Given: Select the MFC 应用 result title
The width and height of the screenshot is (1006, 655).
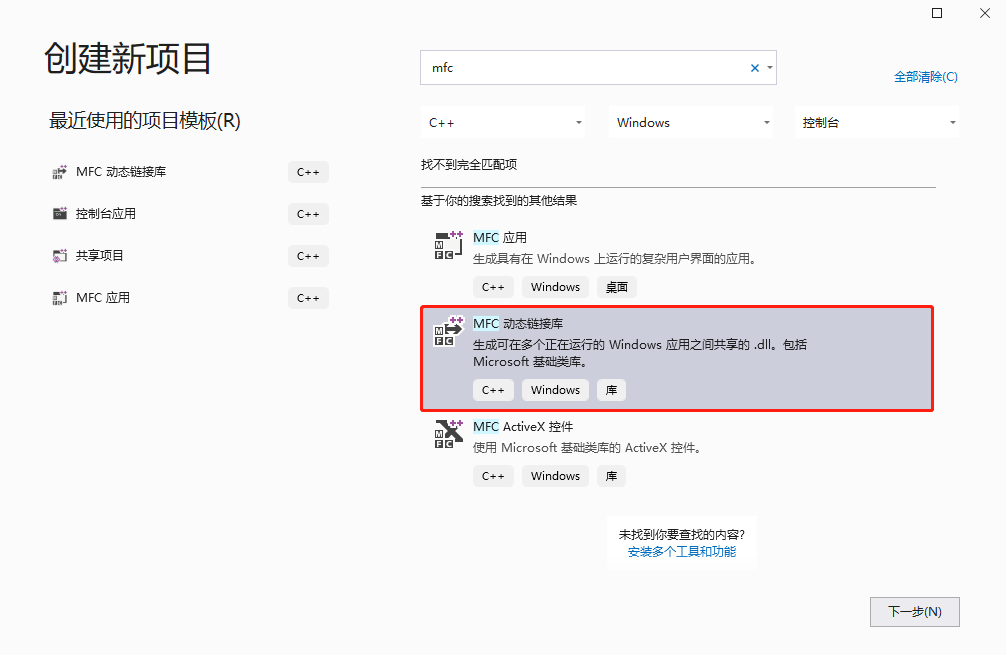Looking at the screenshot, I should pos(500,238).
